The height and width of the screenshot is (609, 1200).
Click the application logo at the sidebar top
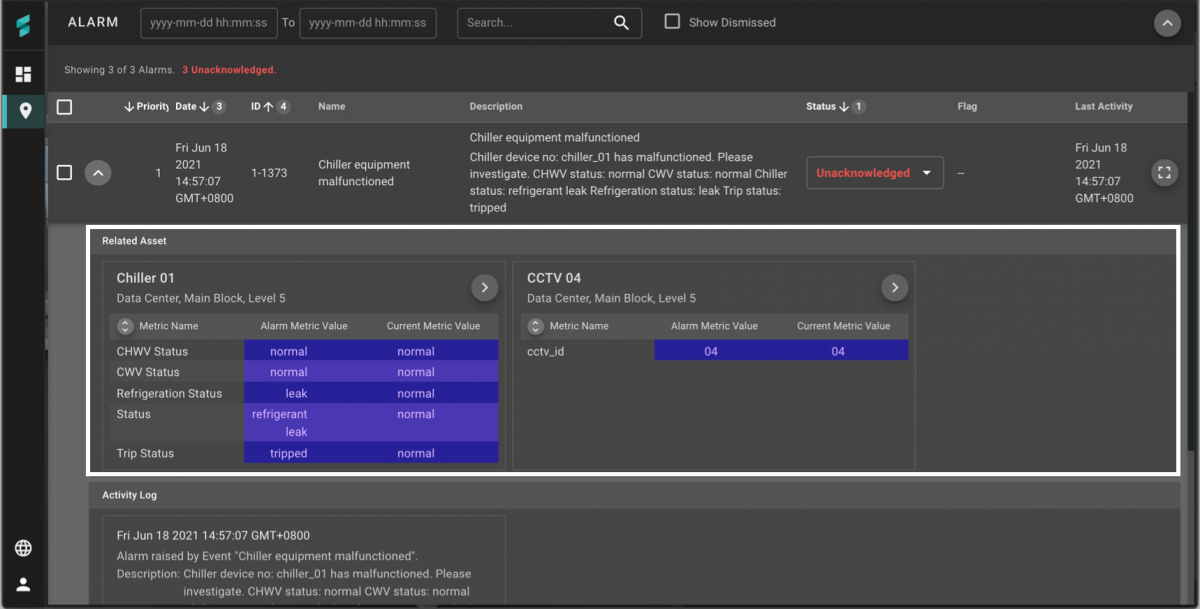(x=23, y=22)
